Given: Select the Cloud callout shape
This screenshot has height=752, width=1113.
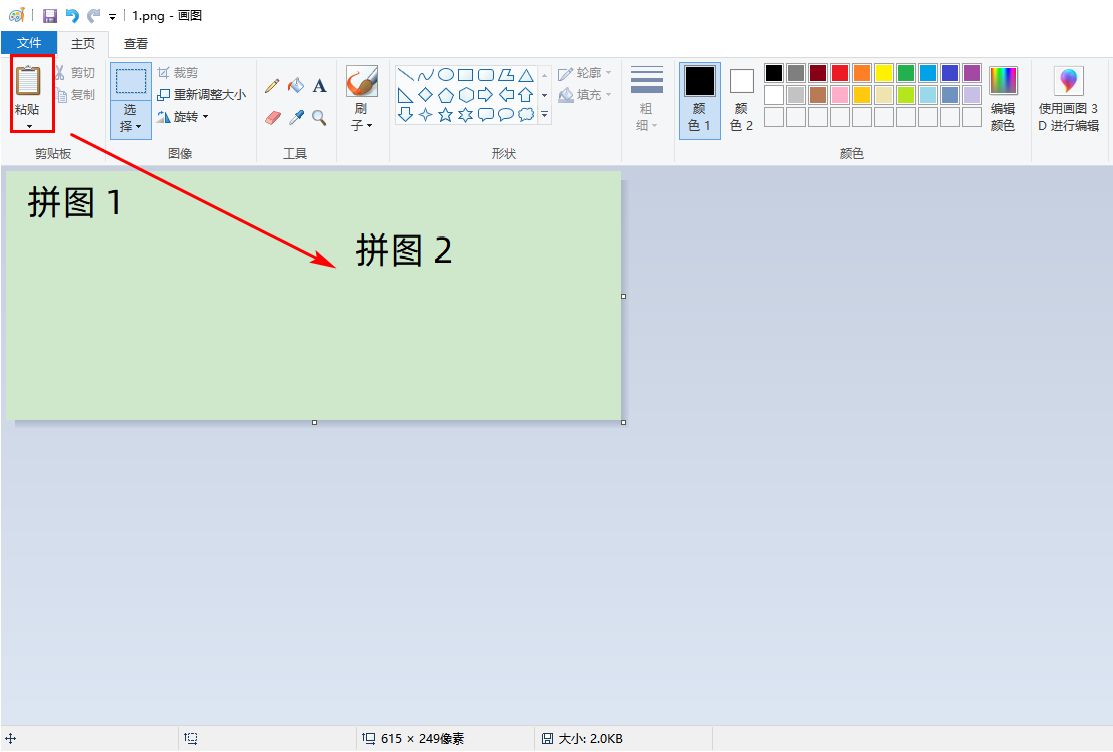Looking at the screenshot, I should pyautogui.click(x=525, y=114).
